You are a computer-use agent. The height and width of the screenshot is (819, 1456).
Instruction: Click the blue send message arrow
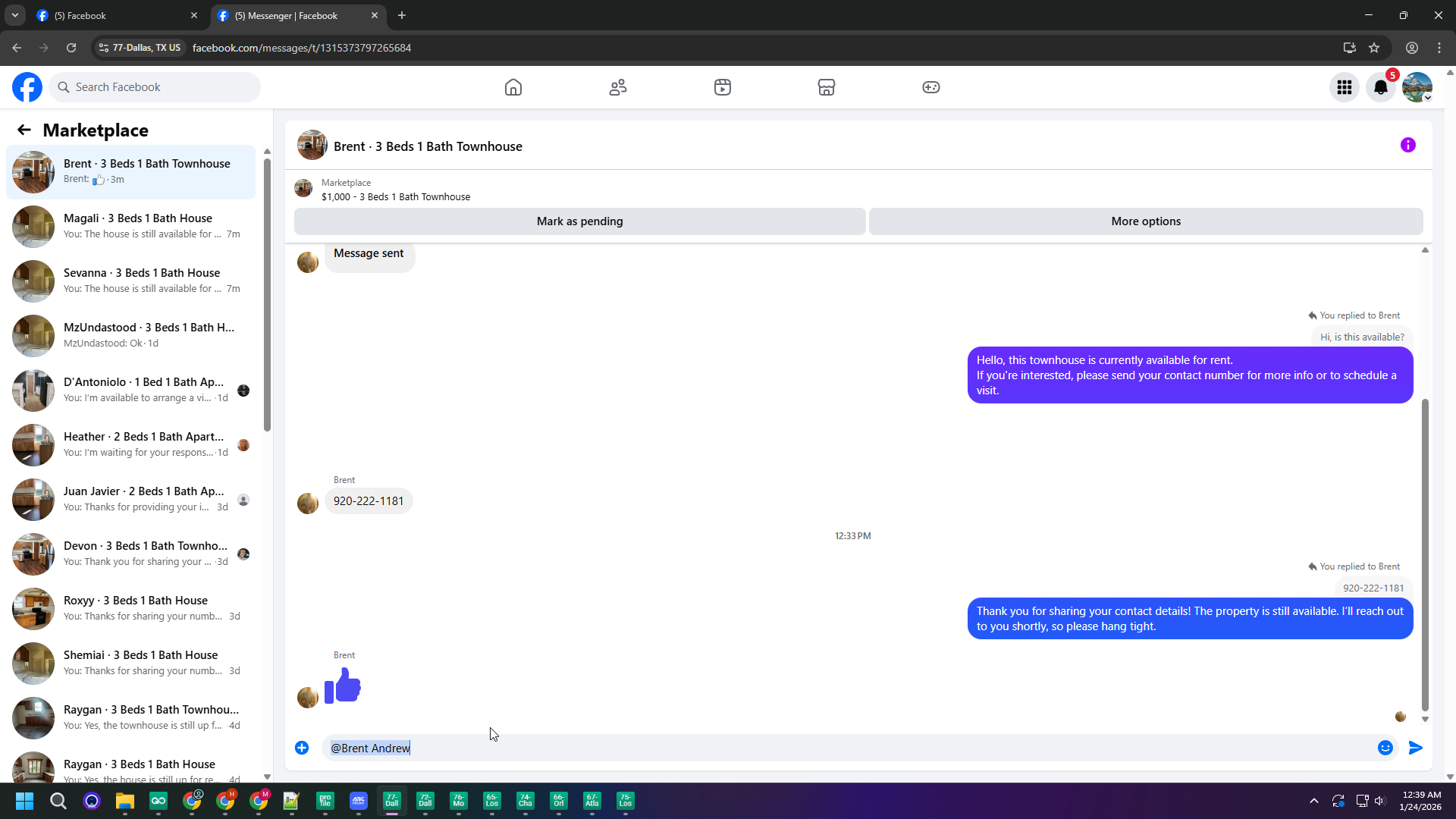tap(1416, 748)
